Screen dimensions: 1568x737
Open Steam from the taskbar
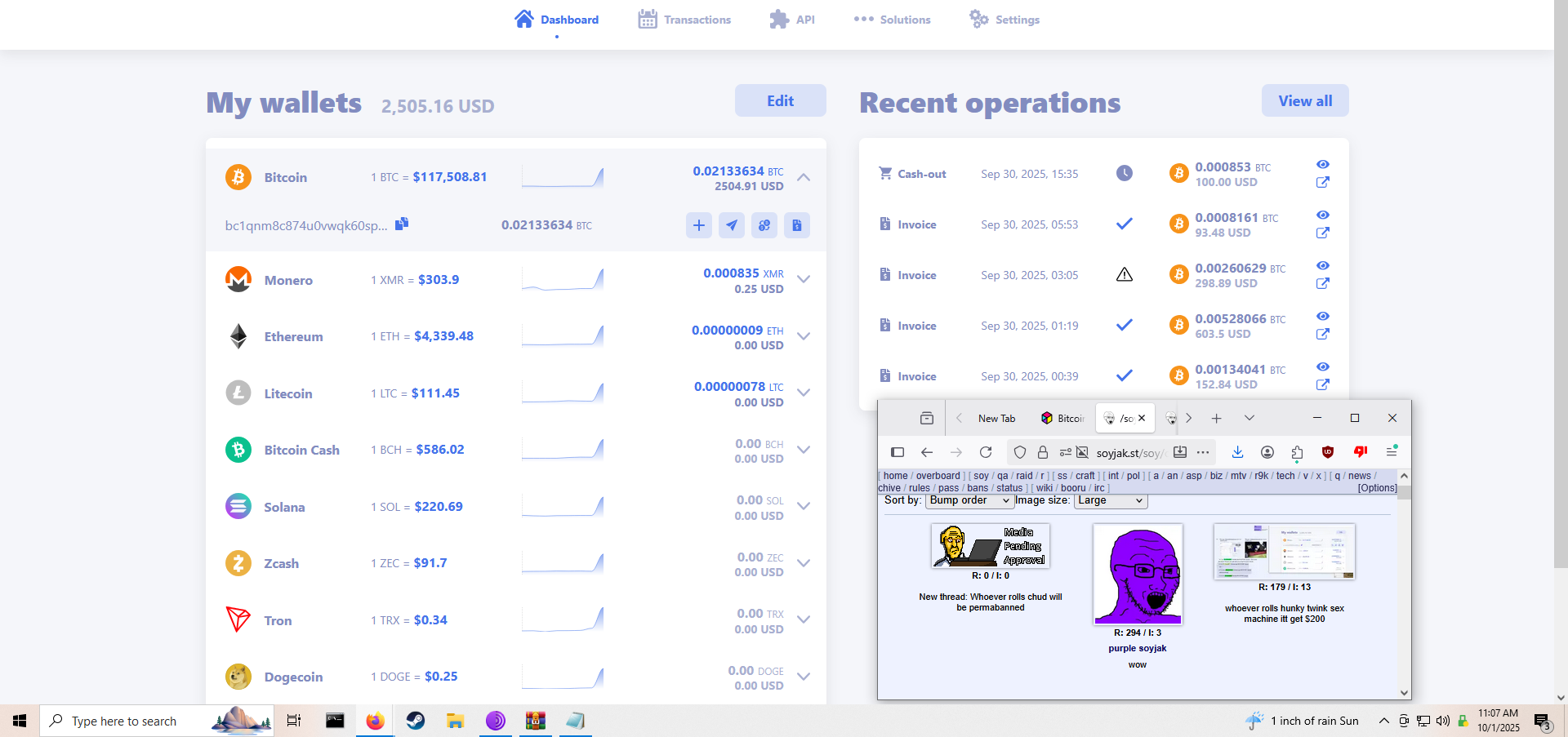click(x=416, y=721)
